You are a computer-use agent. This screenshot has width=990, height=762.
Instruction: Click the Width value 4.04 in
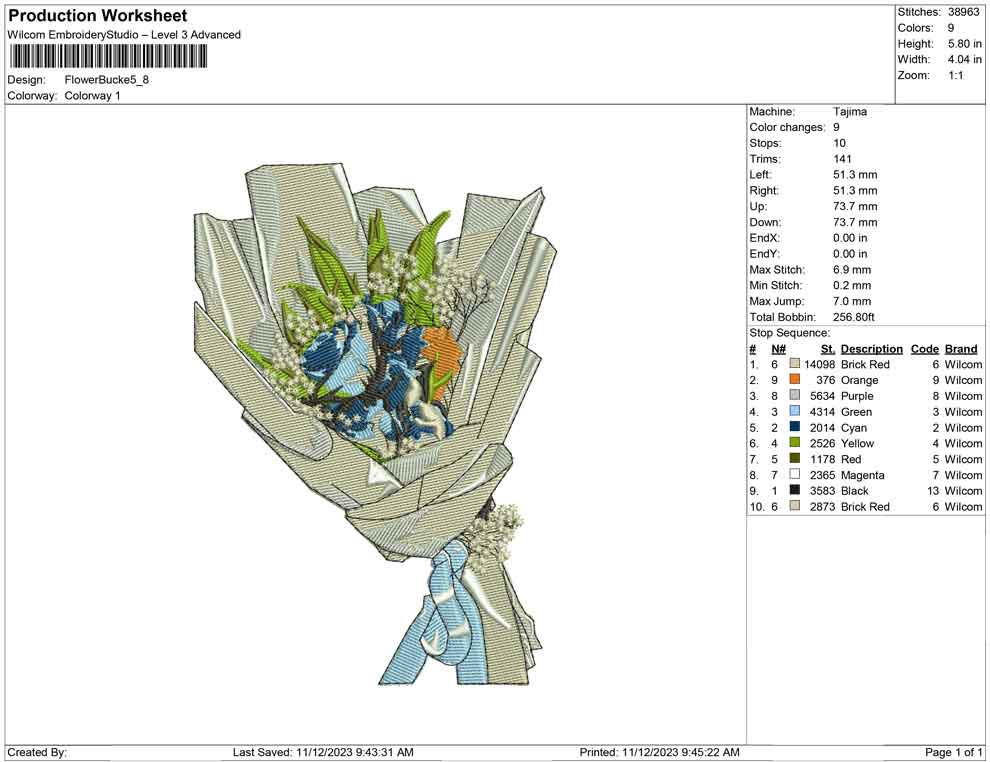point(964,59)
